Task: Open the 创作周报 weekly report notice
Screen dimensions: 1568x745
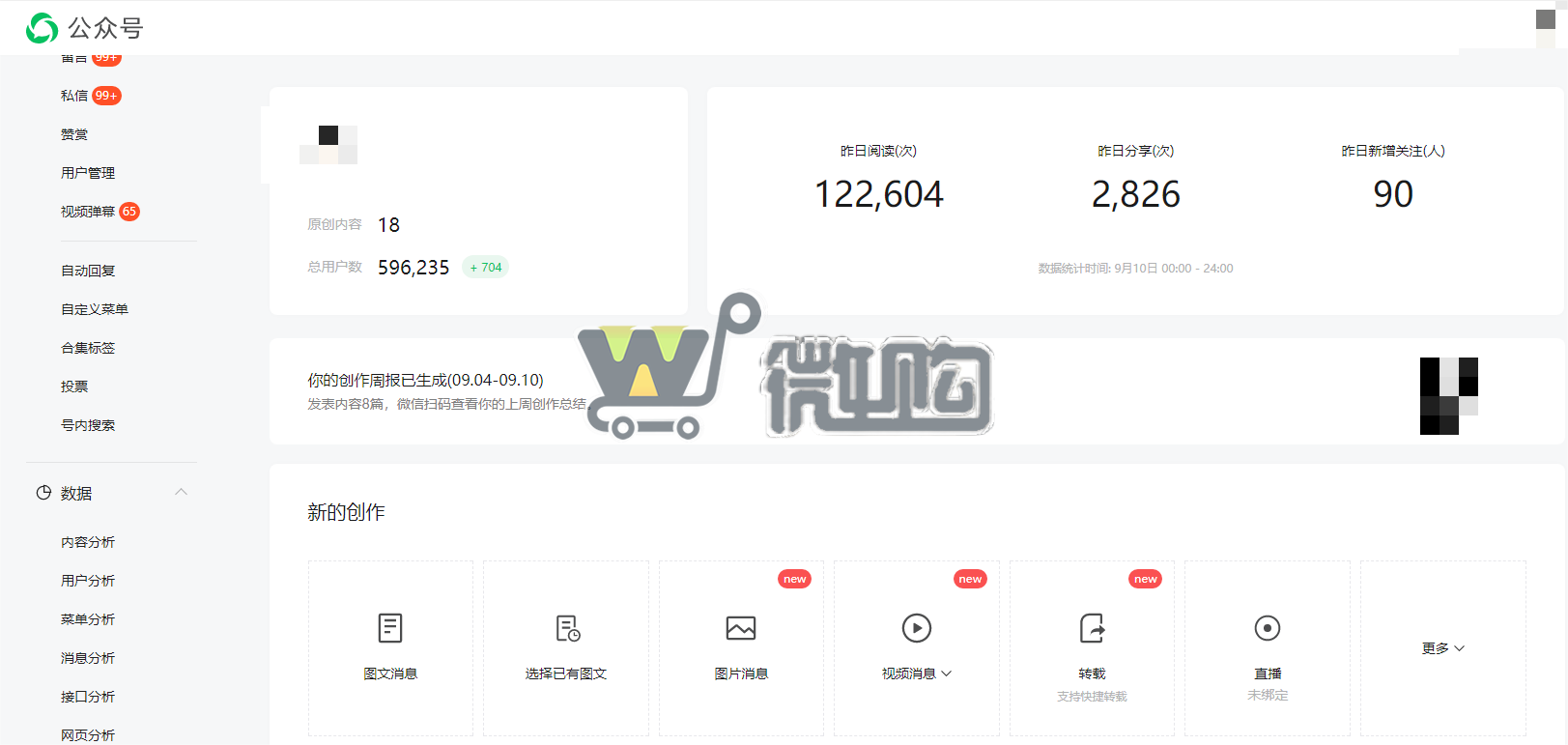Action: pyautogui.click(x=426, y=381)
